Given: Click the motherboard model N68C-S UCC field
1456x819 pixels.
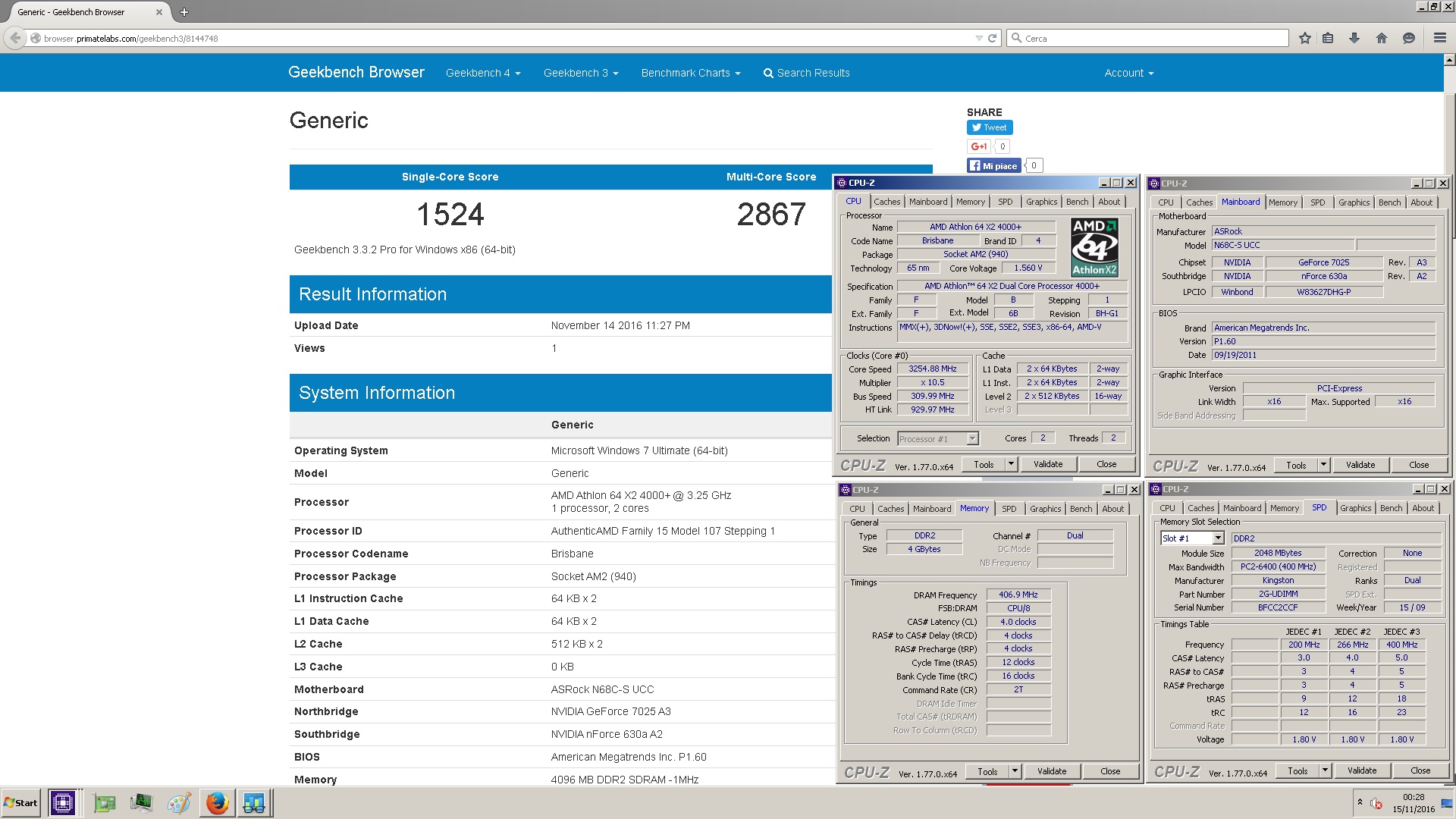Looking at the screenshot, I should [1283, 245].
